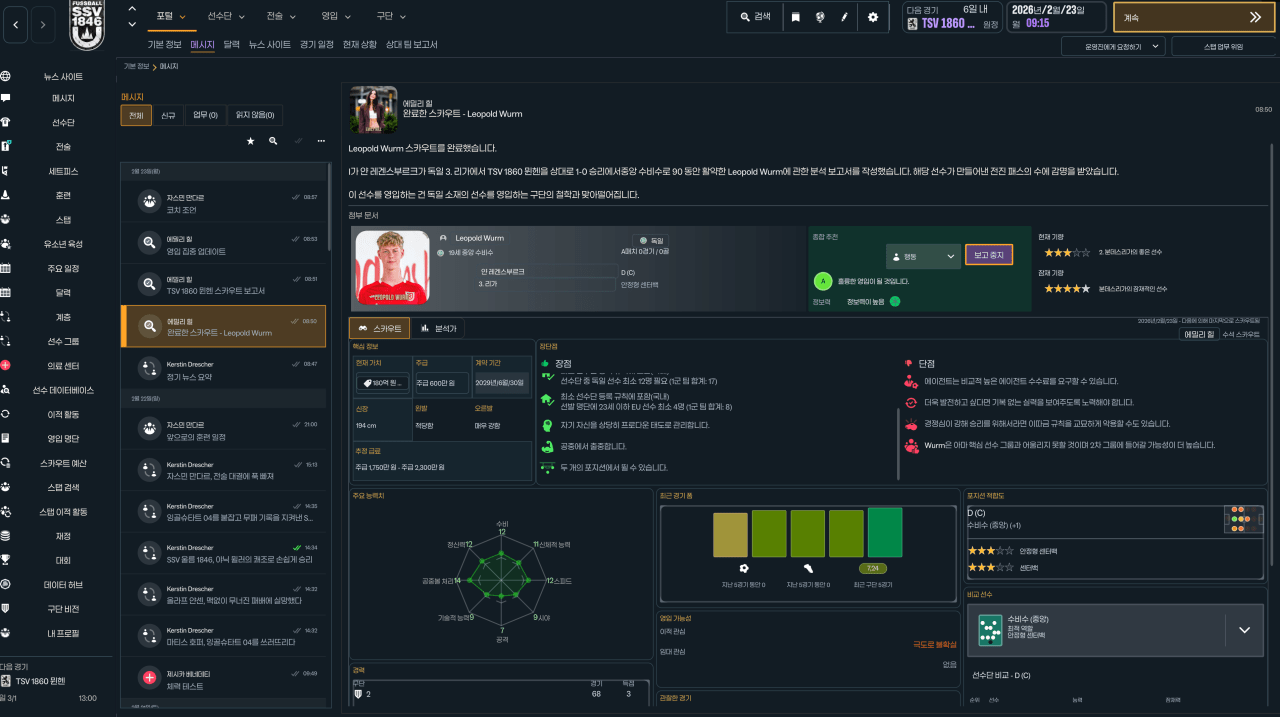Open the bookmark icon in the top toolbar
Viewport: 1280px width, 717px height.
(x=795, y=17)
